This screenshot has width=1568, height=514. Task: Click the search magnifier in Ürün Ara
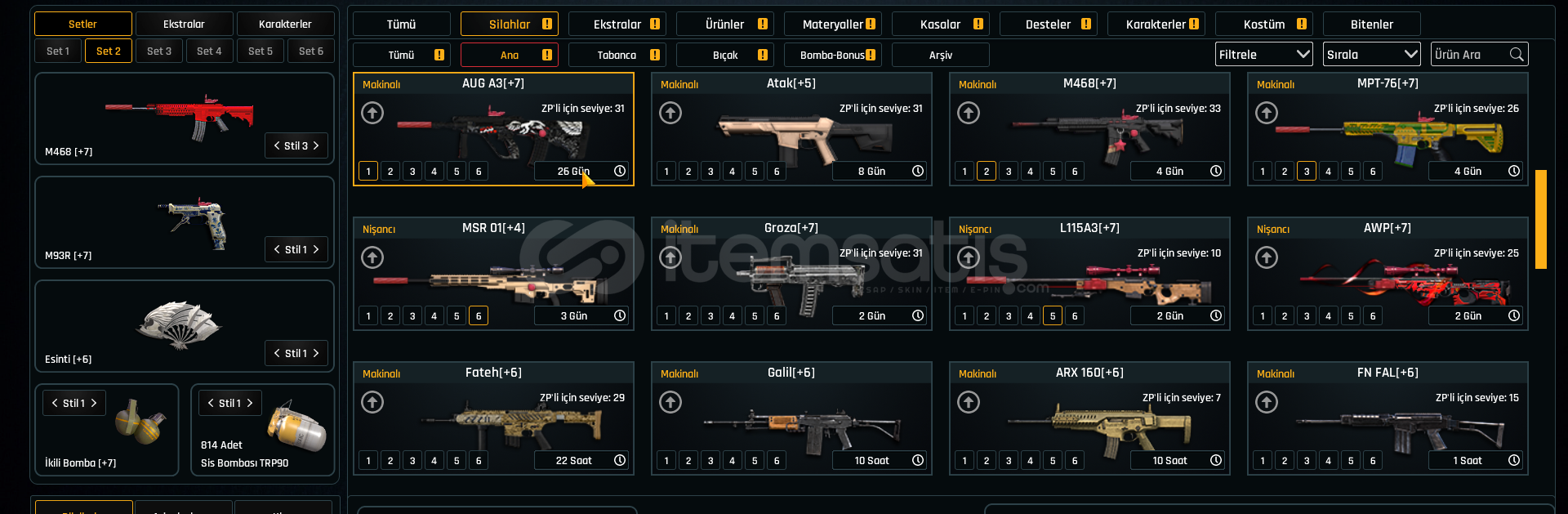point(1517,55)
